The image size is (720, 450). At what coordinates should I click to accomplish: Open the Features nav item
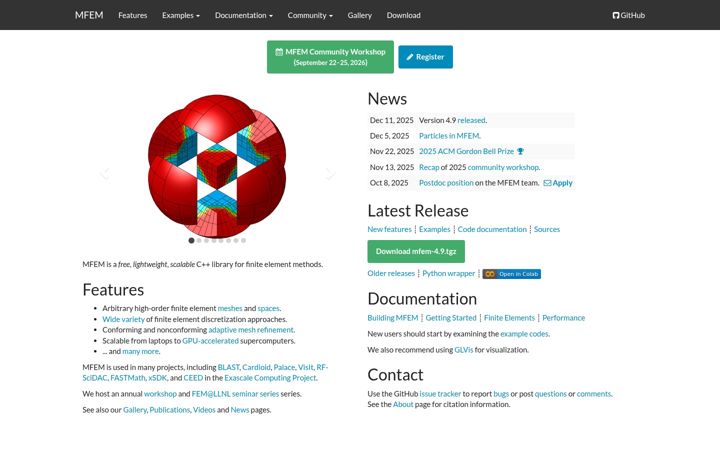[x=133, y=15]
